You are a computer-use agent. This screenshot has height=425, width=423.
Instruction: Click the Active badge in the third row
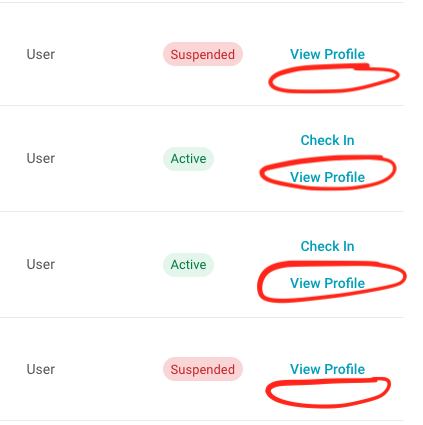pyautogui.click(x=188, y=265)
